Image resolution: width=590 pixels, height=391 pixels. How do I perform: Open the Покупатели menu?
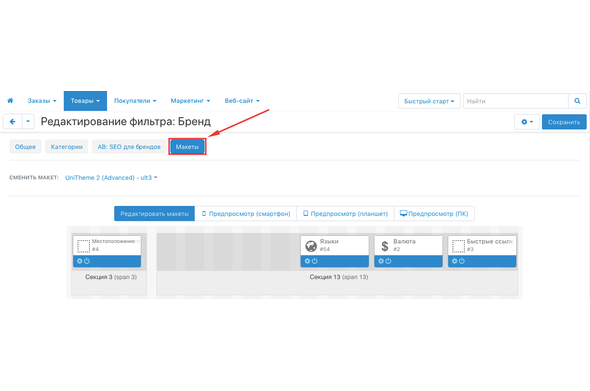pyautogui.click(x=135, y=101)
